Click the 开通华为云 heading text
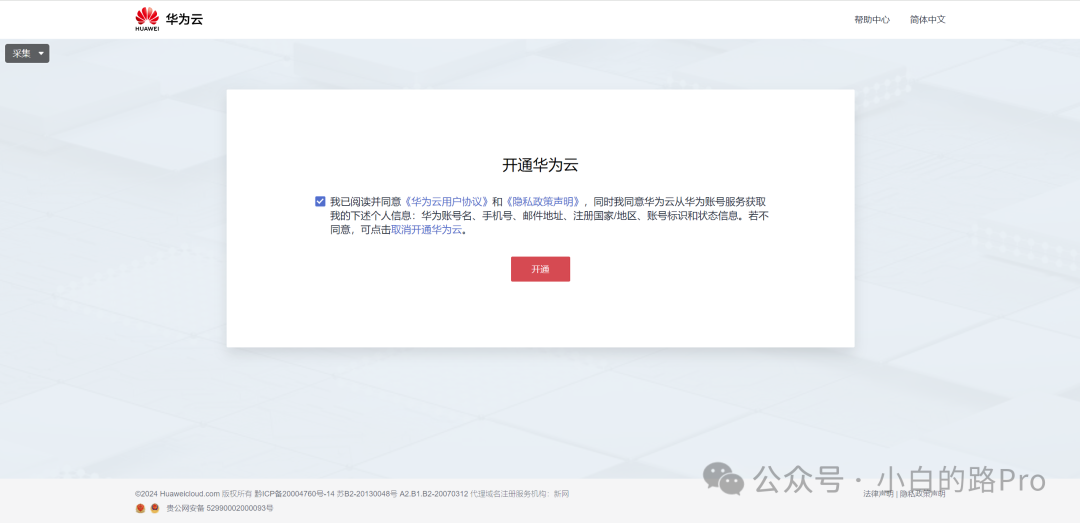This screenshot has width=1080, height=523. click(540, 165)
